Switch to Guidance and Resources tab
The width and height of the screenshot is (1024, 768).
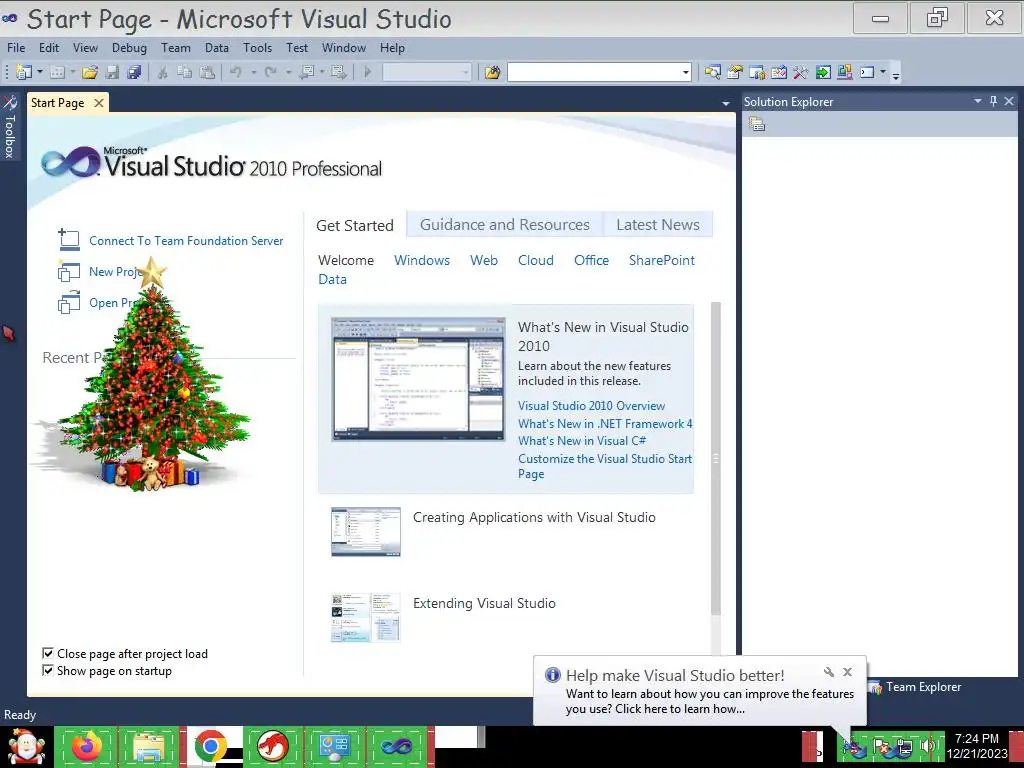click(x=504, y=225)
